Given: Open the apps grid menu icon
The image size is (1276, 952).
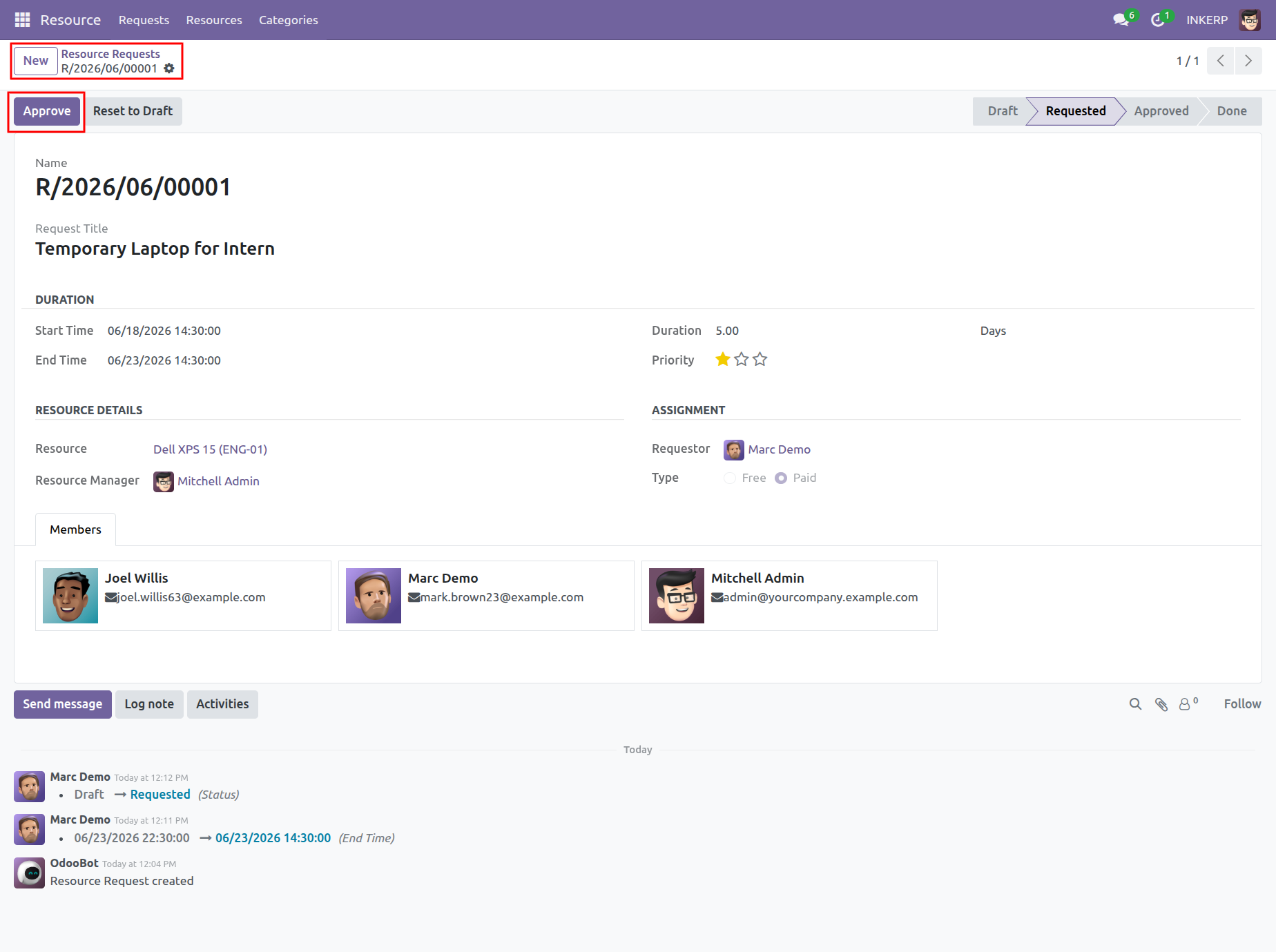Looking at the screenshot, I should pos(22,20).
